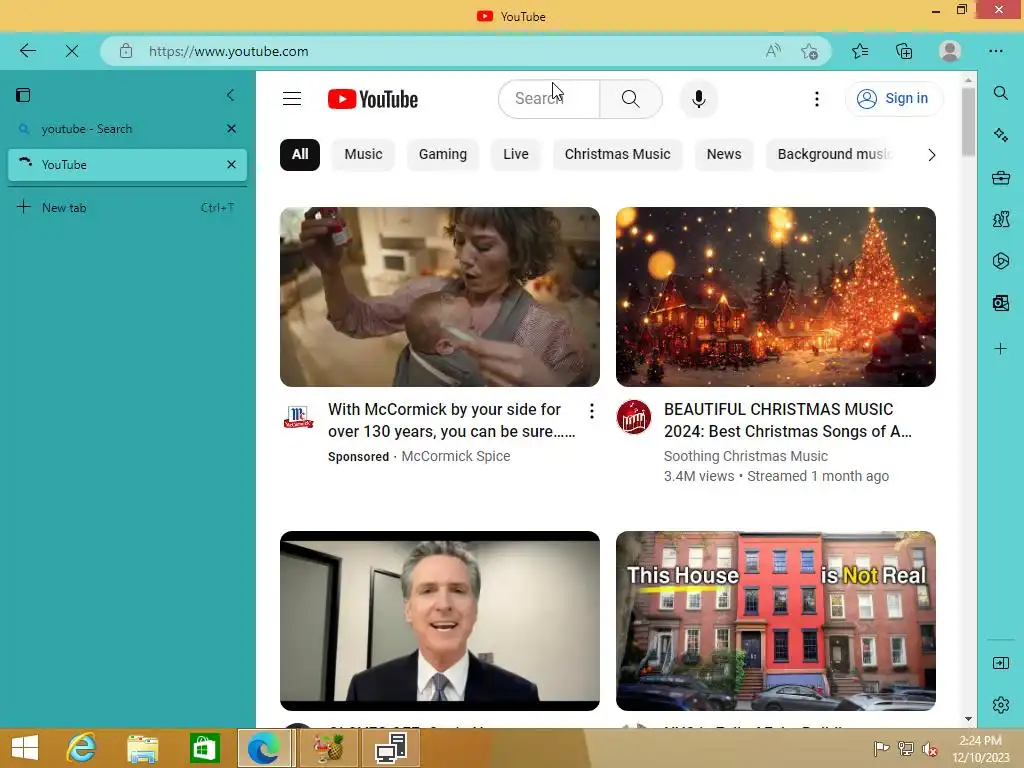Open the YouTube hamburger guide menu

coord(292,99)
